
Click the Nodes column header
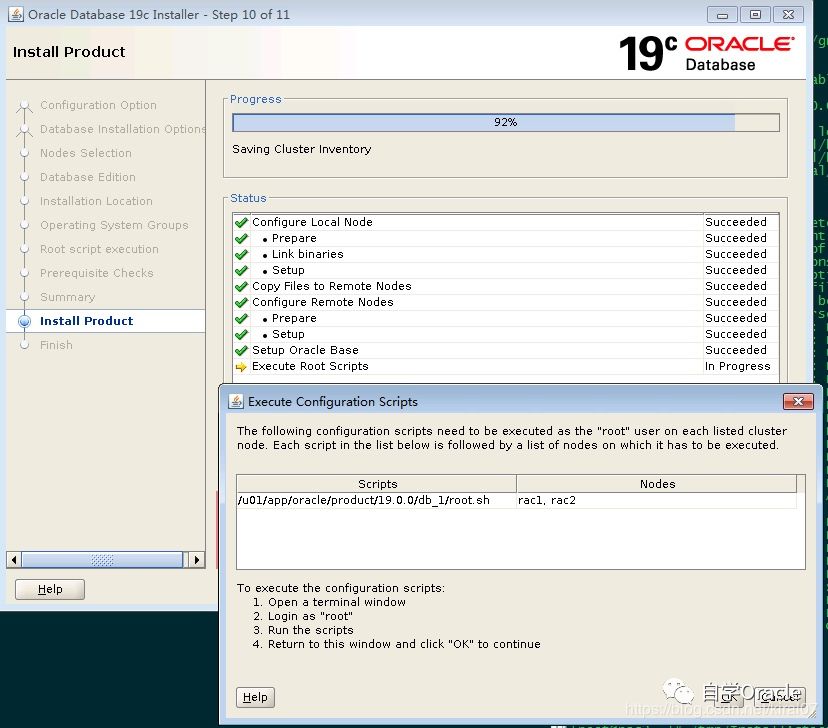click(x=657, y=484)
